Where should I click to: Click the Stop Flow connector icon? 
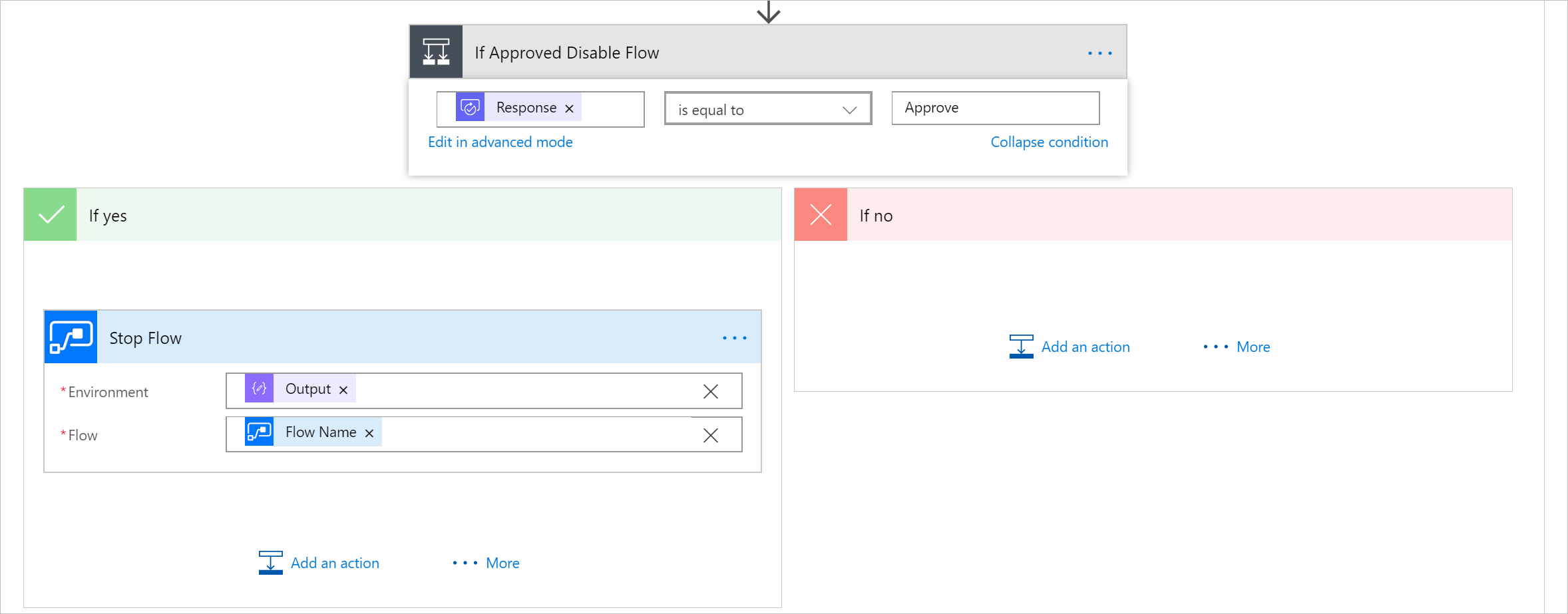(71, 337)
